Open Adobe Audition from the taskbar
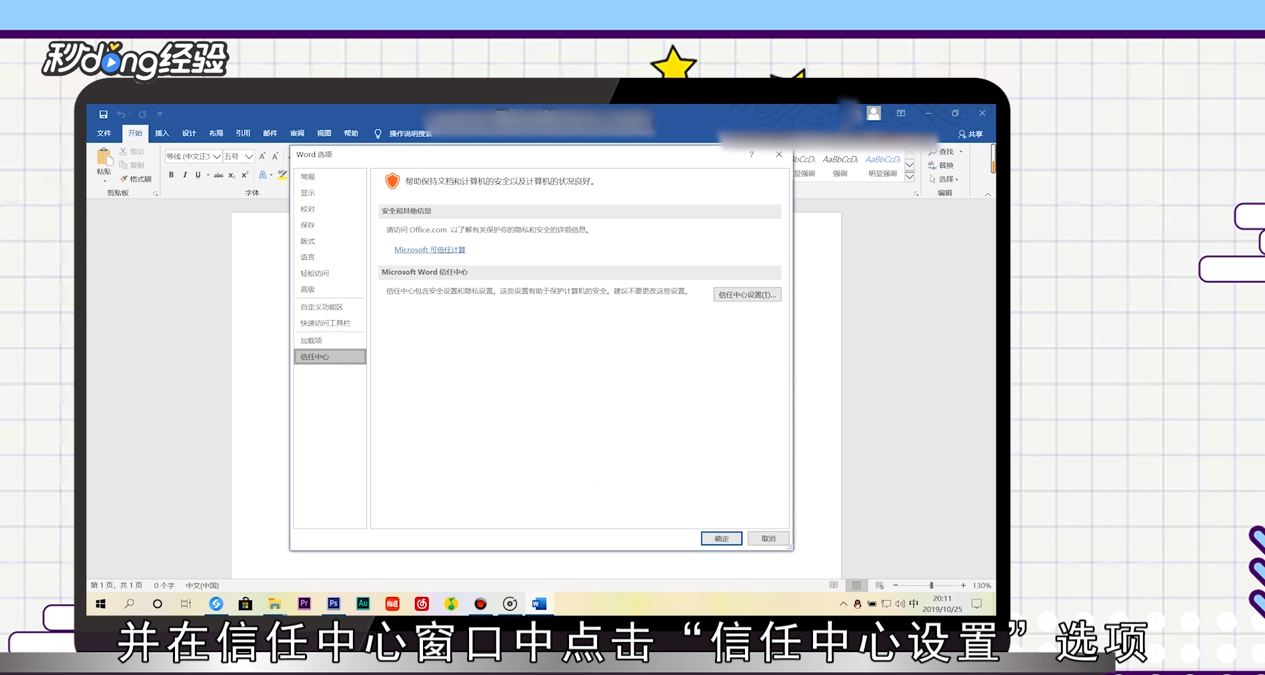 click(363, 604)
